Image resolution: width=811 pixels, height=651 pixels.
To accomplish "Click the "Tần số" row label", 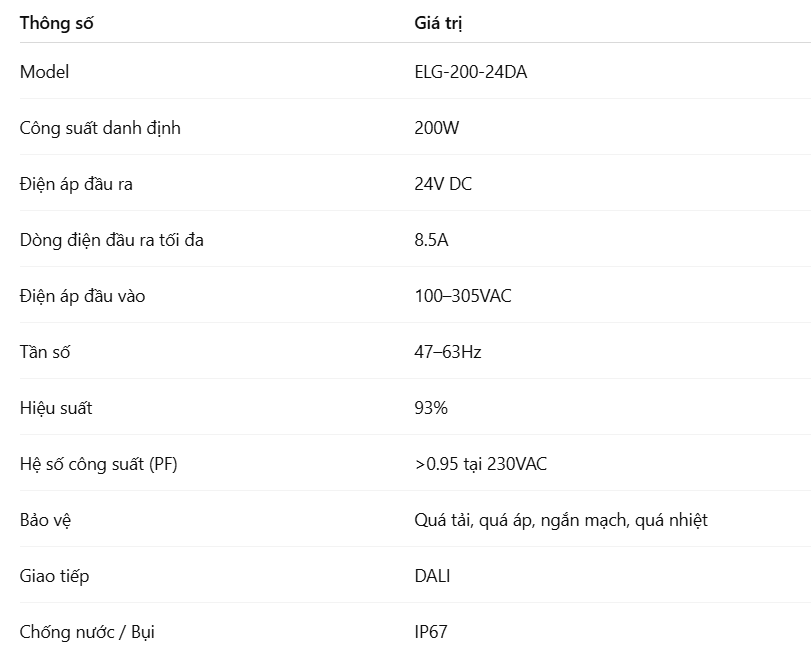I will click(45, 352).
